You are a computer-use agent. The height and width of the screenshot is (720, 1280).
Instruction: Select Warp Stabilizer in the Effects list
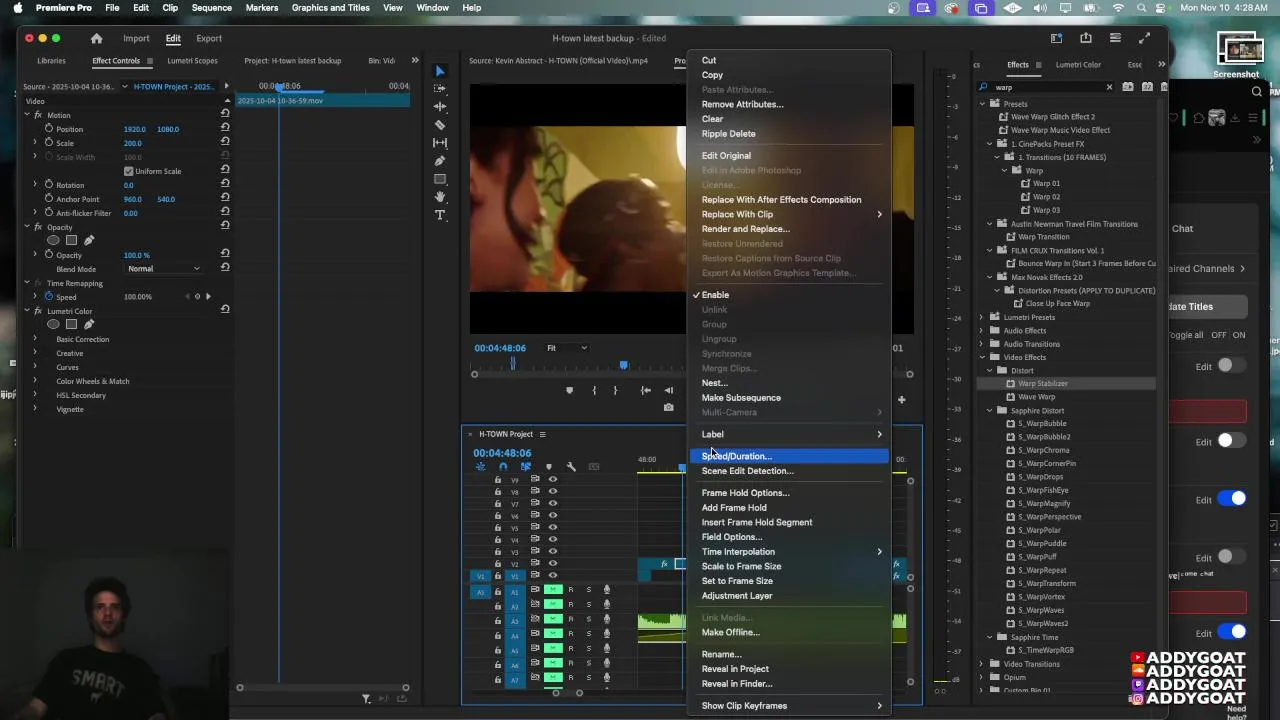pos(1043,384)
